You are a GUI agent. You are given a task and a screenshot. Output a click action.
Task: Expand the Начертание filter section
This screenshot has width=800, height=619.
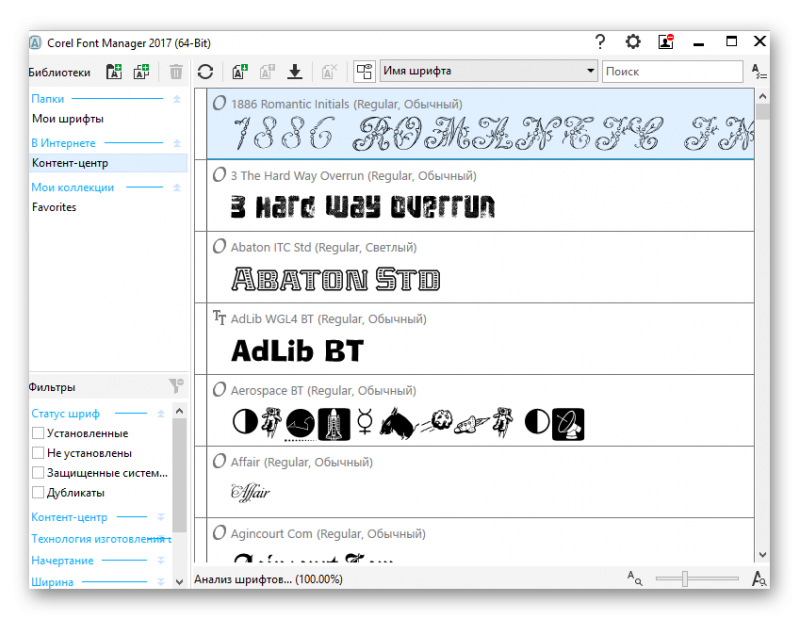(161, 560)
